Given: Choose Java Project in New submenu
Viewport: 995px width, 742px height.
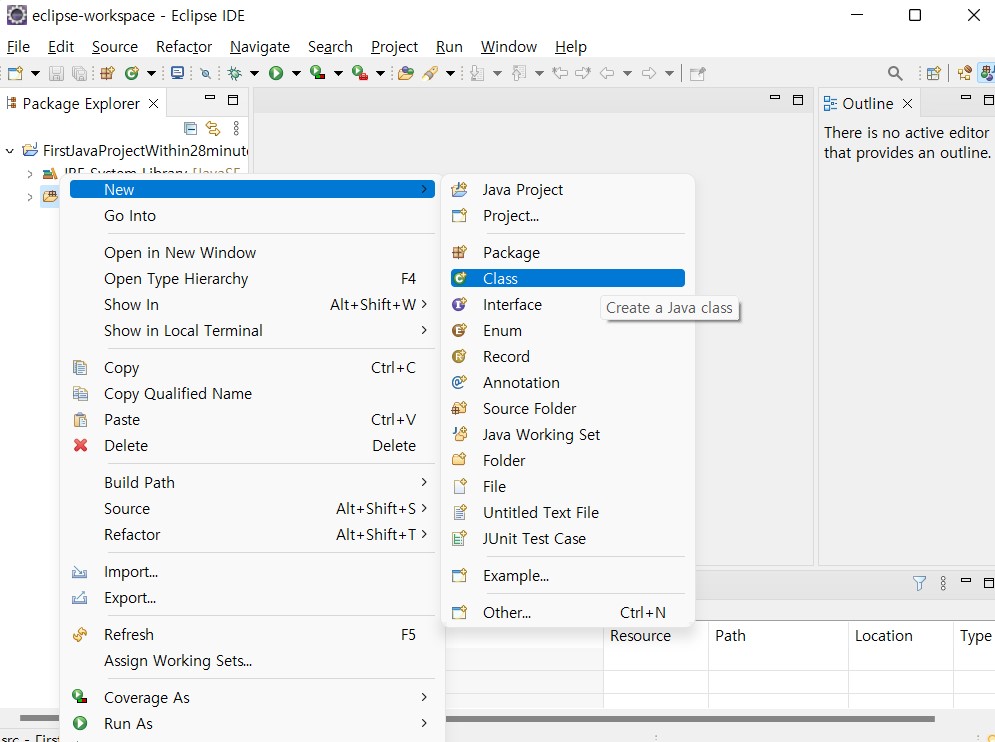Looking at the screenshot, I should (568, 190).
